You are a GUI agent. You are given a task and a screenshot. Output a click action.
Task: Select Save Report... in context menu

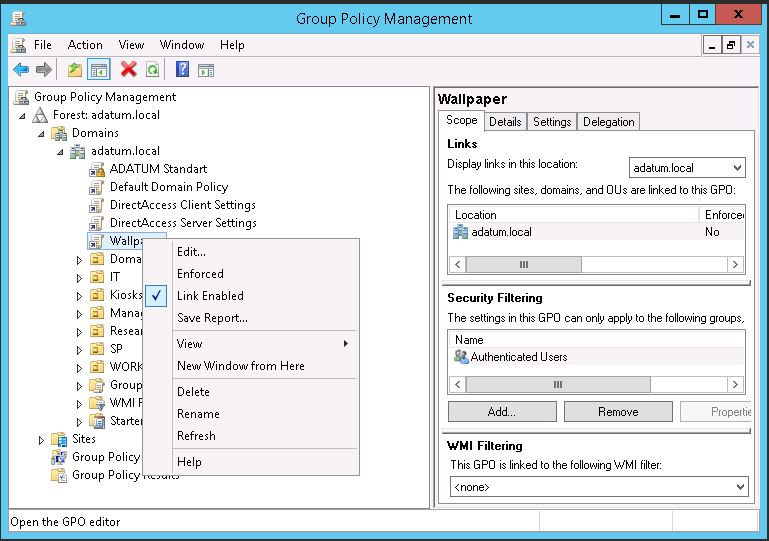tap(212, 318)
